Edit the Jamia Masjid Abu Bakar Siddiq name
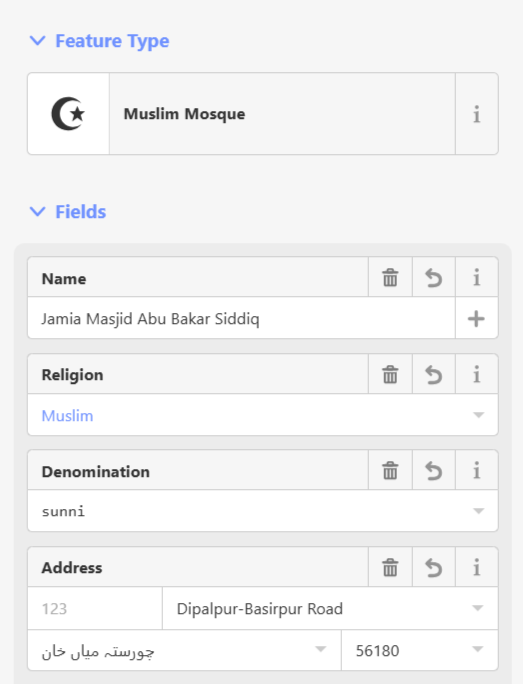The image size is (523, 684). click(241, 318)
